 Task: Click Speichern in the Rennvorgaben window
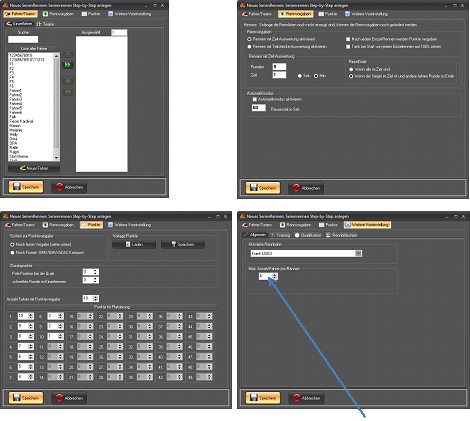[263, 188]
